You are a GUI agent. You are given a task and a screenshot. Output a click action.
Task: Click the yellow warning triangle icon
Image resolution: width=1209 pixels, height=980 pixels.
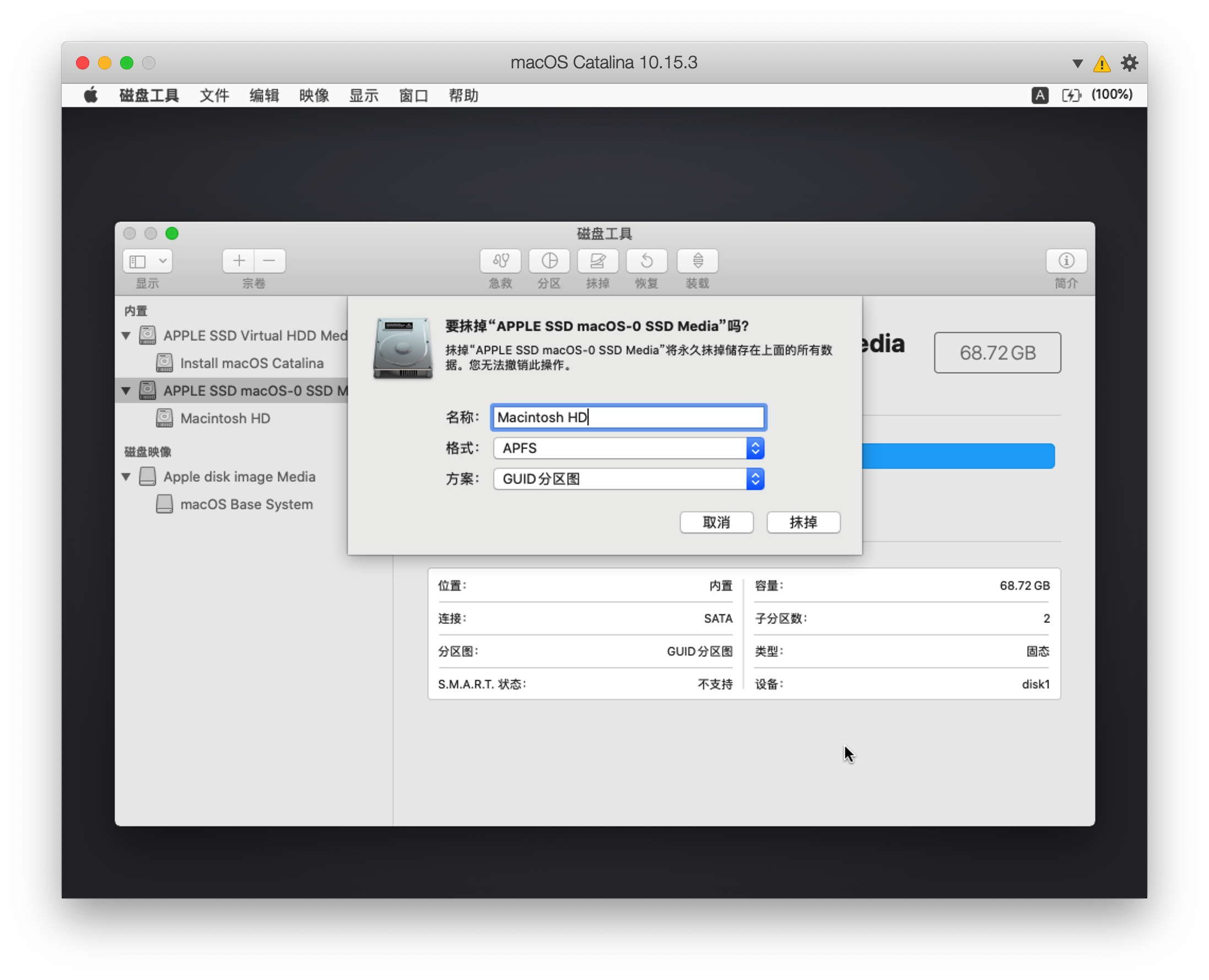(x=1101, y=63)
